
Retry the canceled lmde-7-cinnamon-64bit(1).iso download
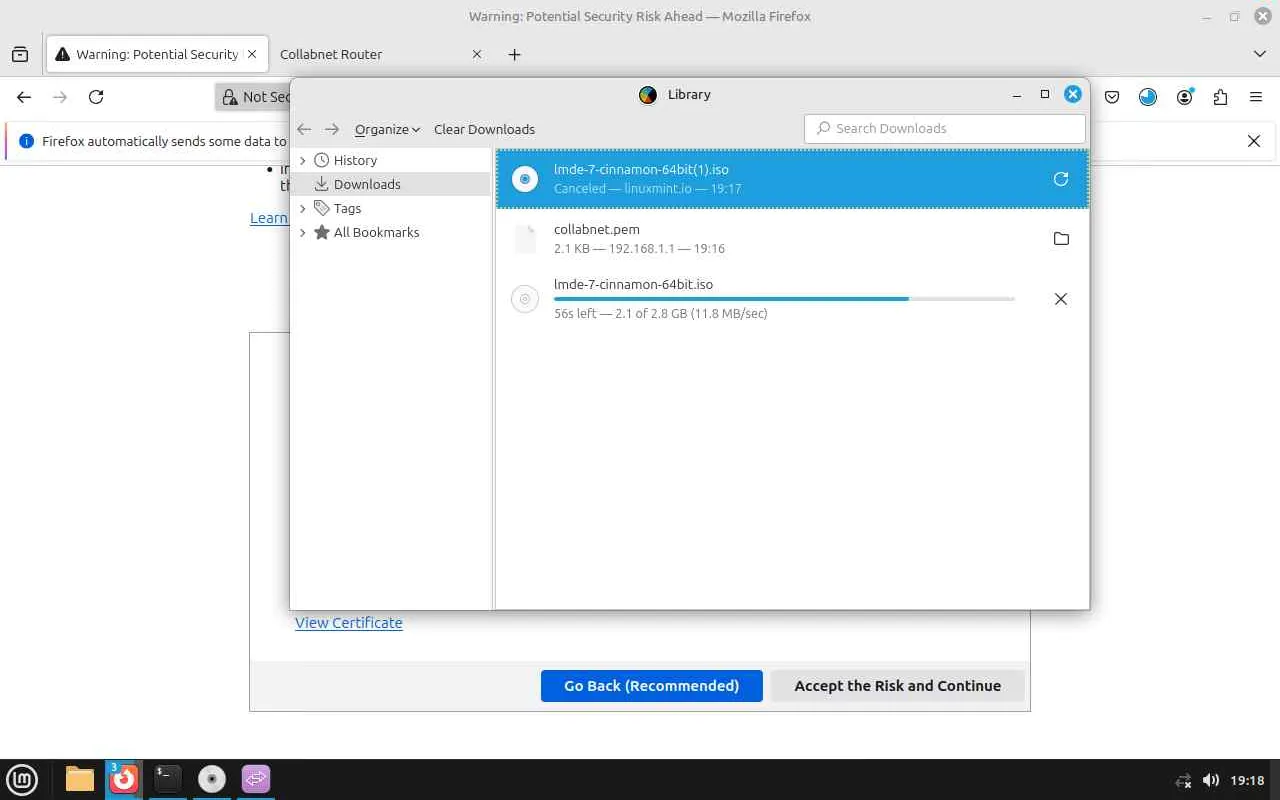point(1061,179)
